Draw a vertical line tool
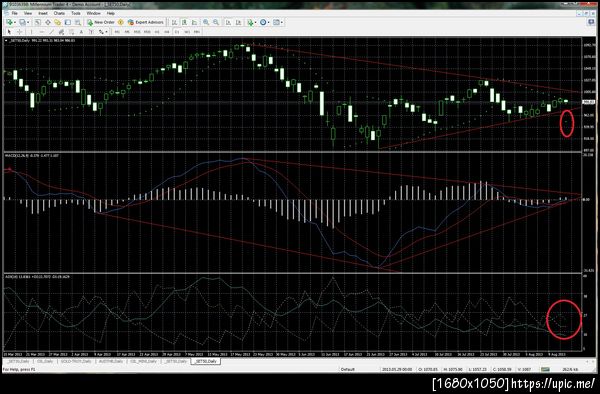The width and height of the screenshot is (600, 394). tap(31, 32)
